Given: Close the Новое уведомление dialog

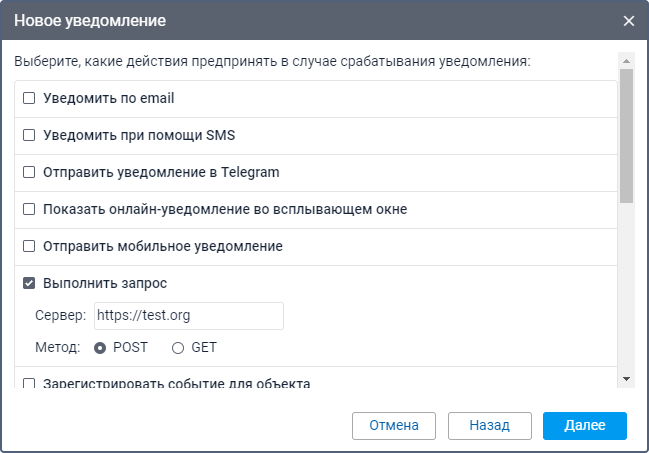Looking at the screenshot, I should click(629, 21).
